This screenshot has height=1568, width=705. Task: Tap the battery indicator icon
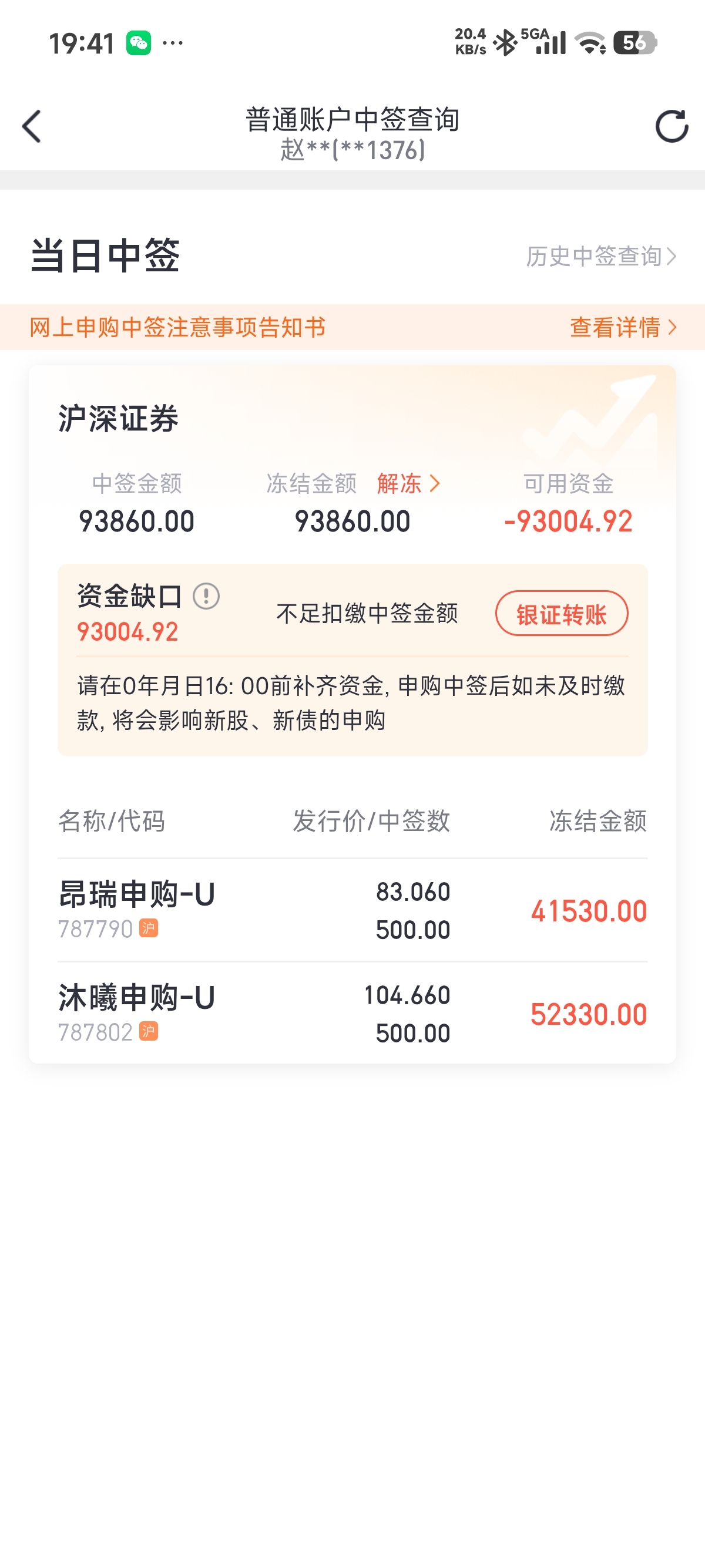point(634,43)
